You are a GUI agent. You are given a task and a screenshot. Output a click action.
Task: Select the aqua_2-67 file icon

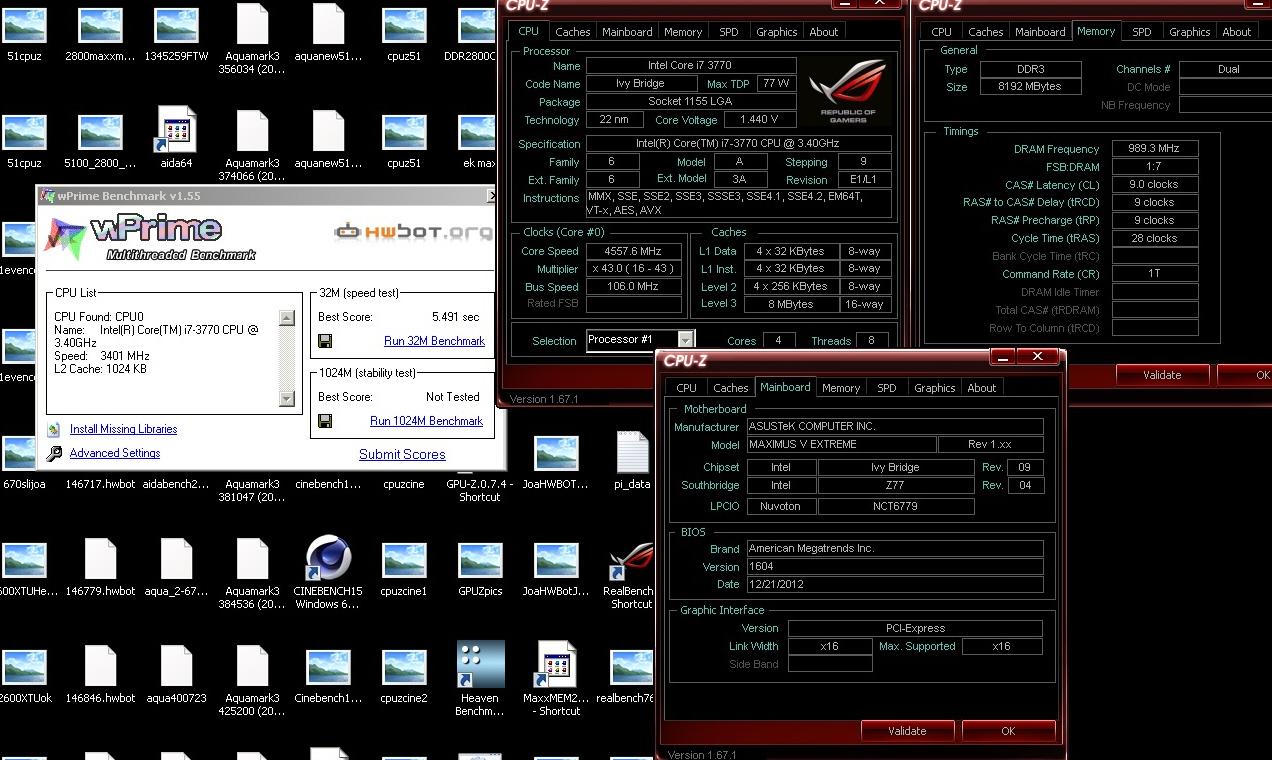(176, 559)
